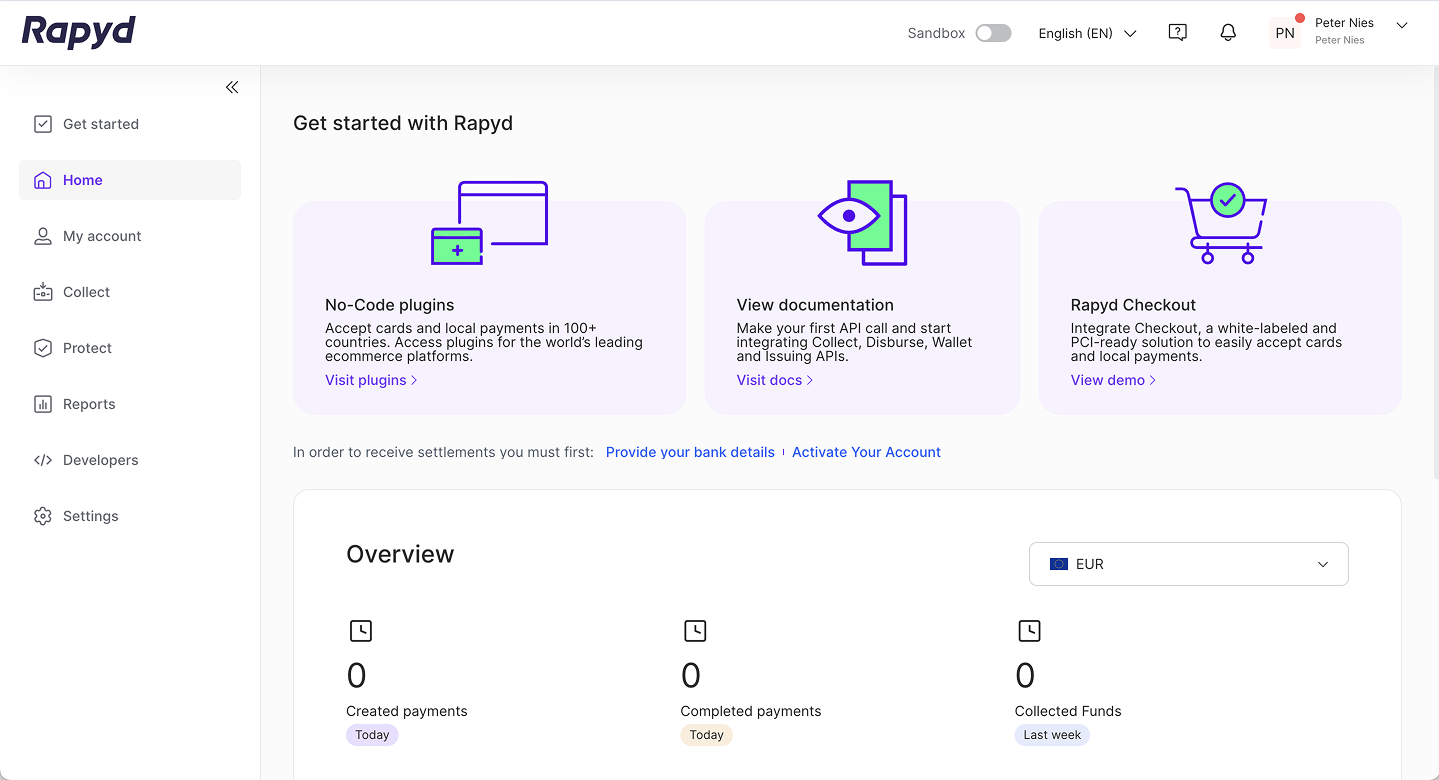Viewport: 1439px width, 780px height.
Task: Click the clock icon above Collected Funds
Action: [1028, 630]
